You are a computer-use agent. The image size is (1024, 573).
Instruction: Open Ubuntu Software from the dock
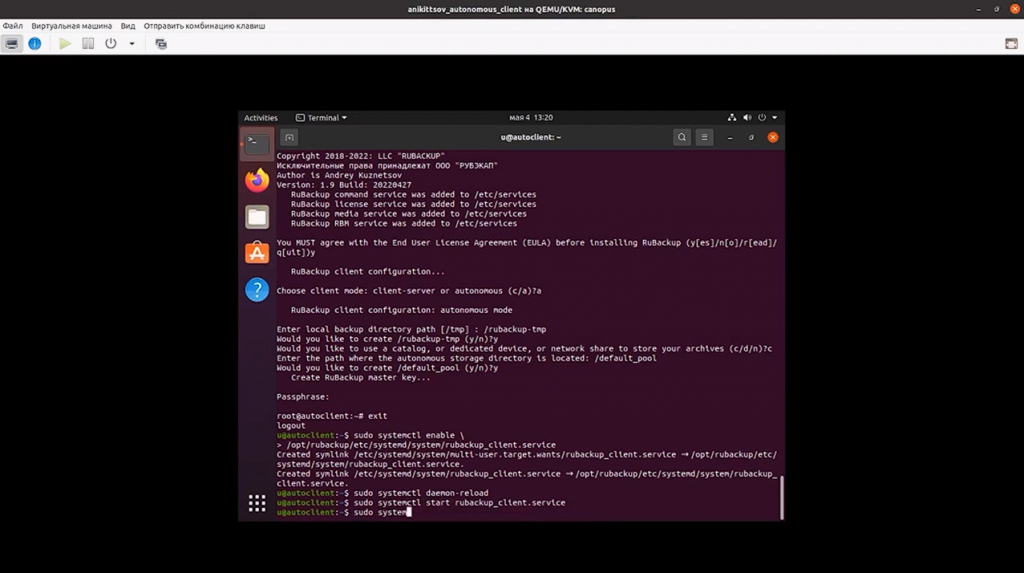click(257, 253)
